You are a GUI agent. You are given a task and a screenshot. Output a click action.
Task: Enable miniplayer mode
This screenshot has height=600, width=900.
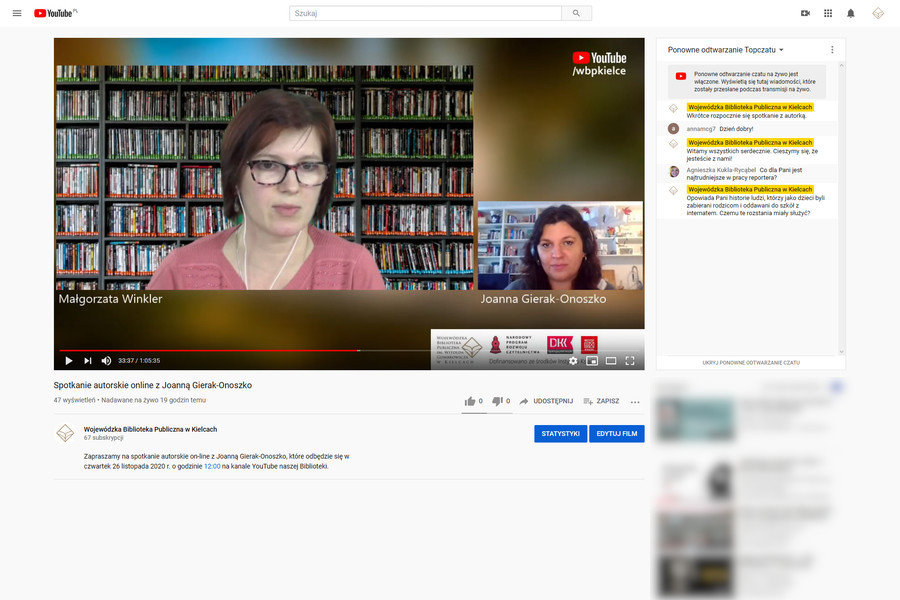592,361
